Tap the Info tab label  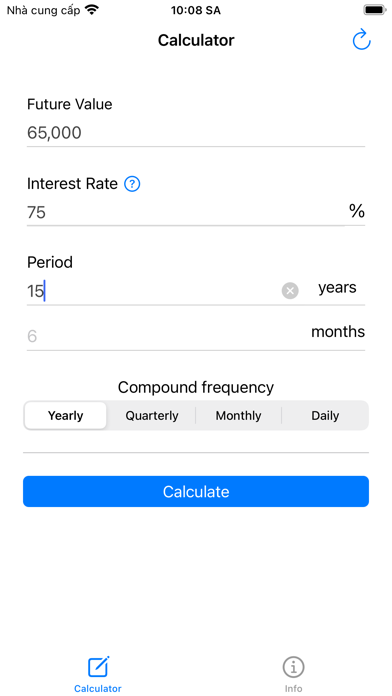(293, 688)
